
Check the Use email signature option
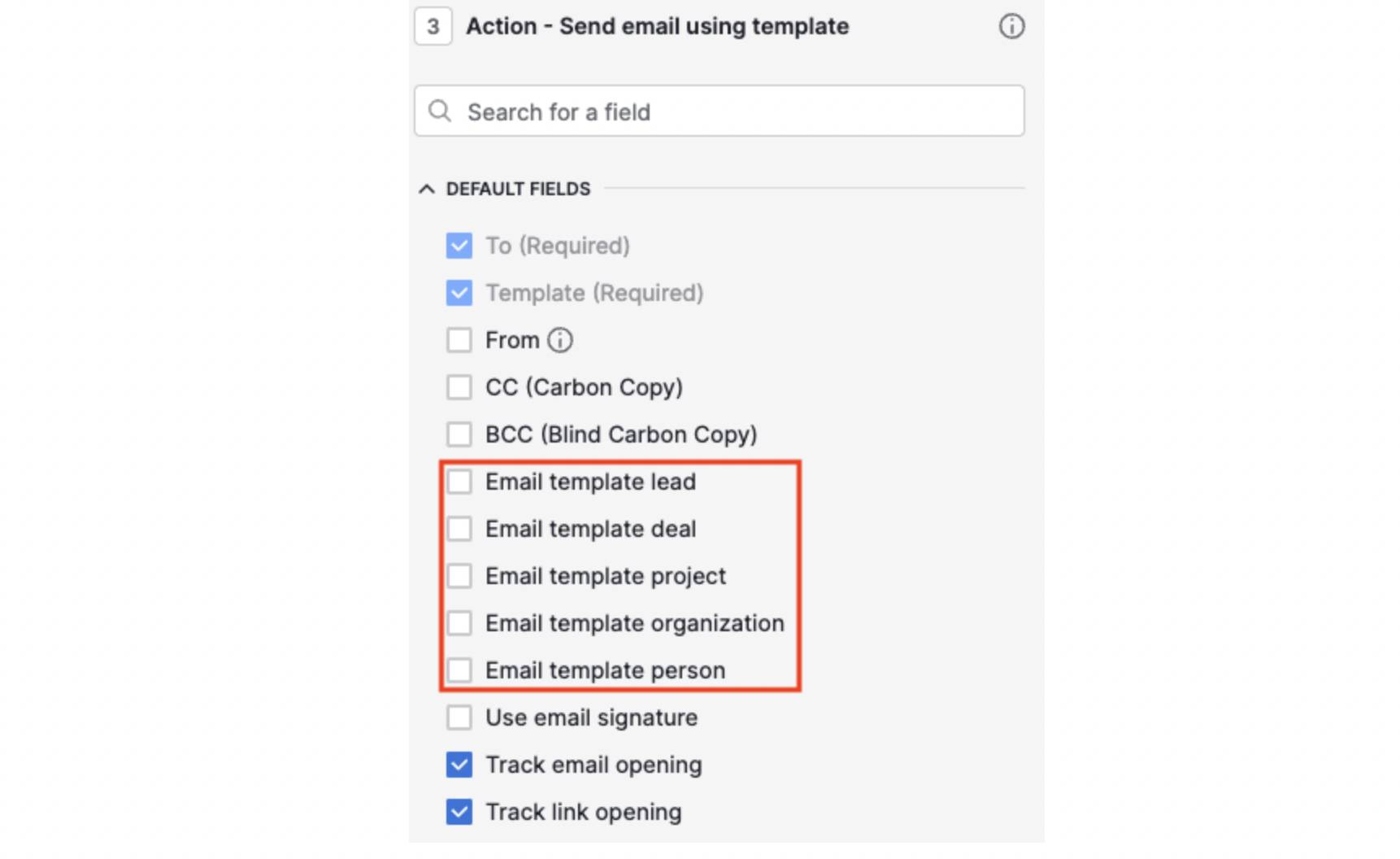[x=459, y=717]
